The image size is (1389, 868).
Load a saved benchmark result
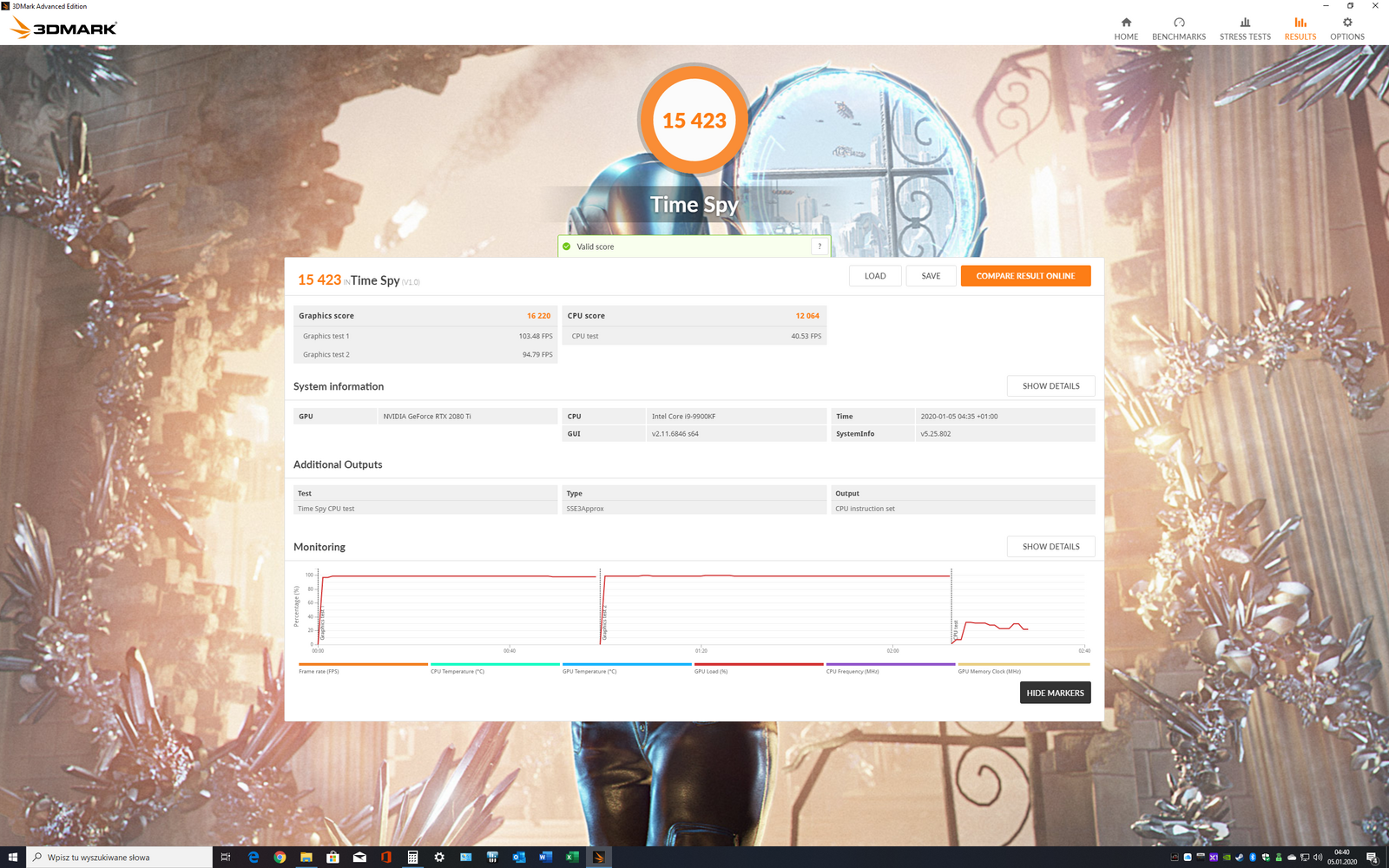click(875, 276)
